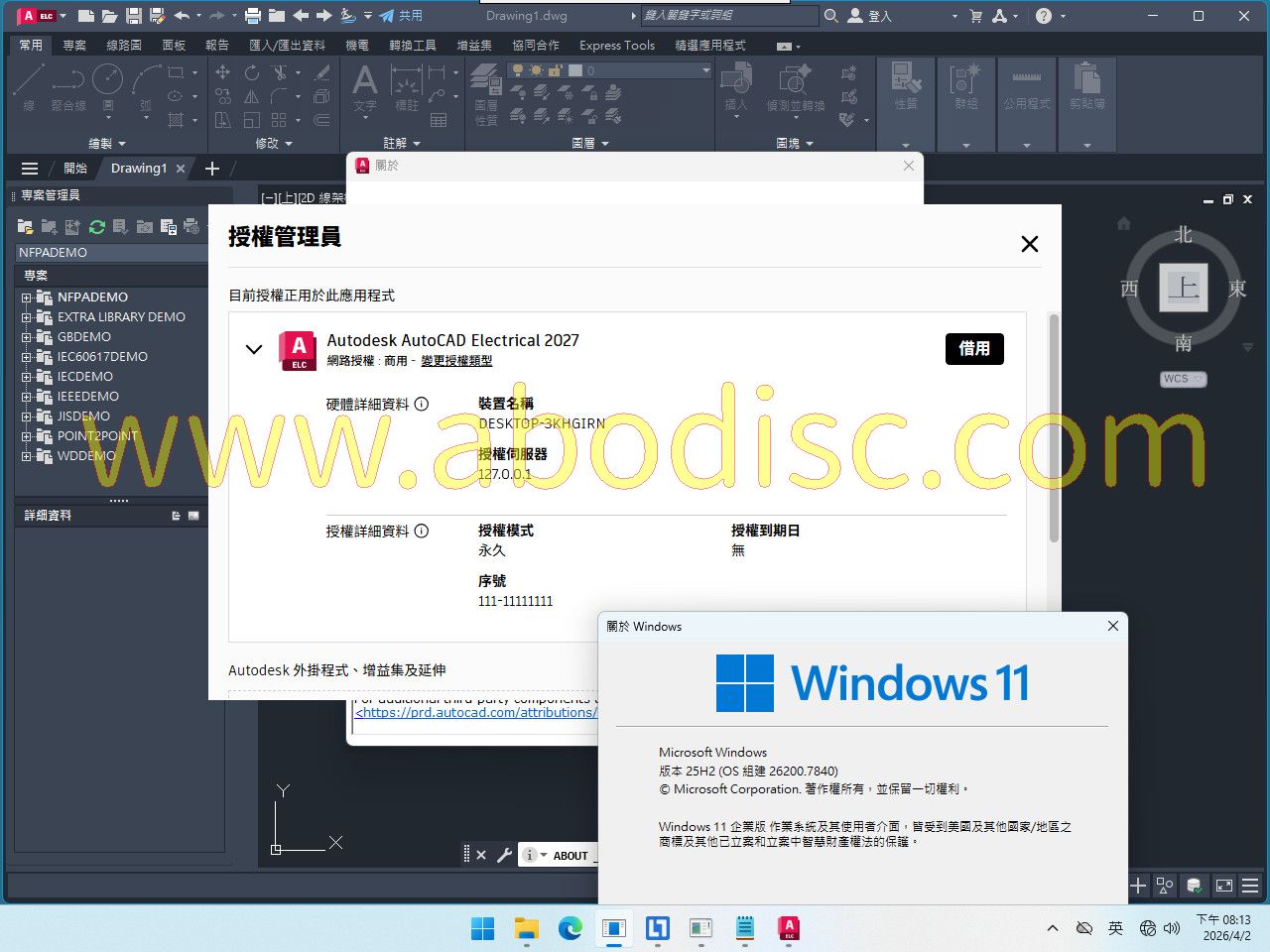Click the command line customize wrench icon
1270x952 pixels.
[504, 855]
